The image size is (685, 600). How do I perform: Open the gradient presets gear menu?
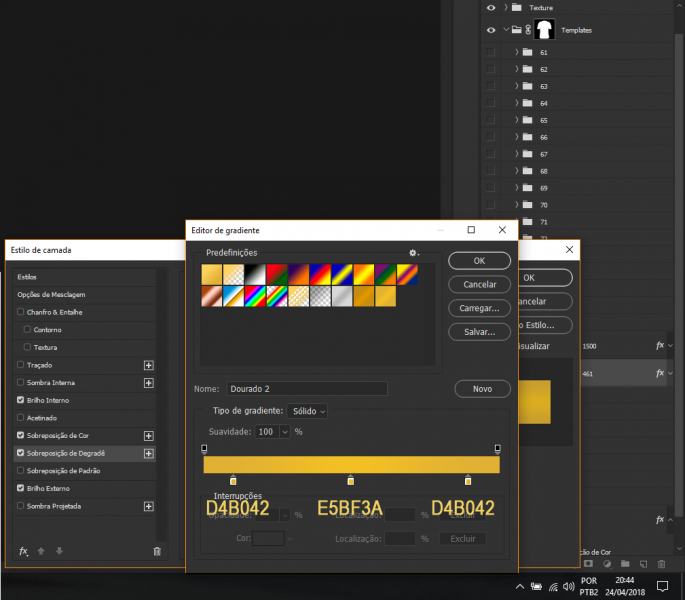[413, 253]
